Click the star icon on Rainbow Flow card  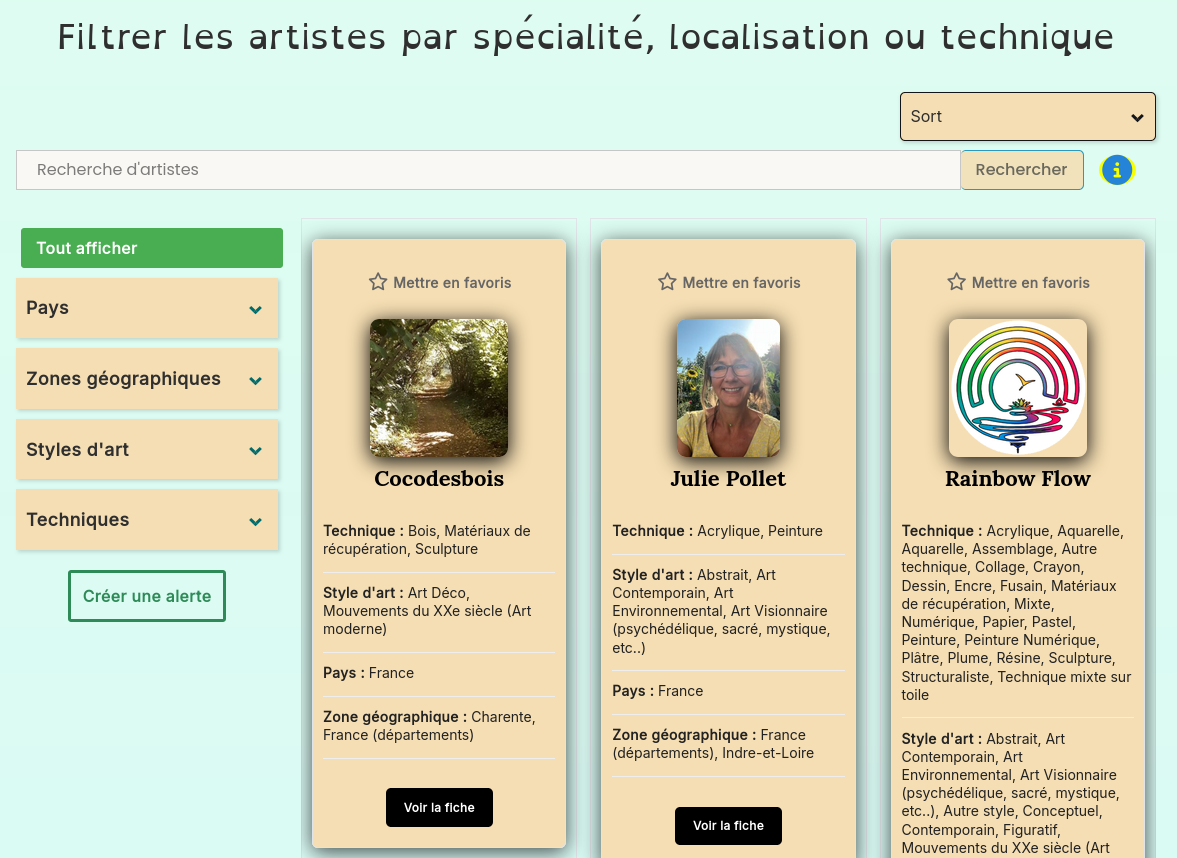956,282
